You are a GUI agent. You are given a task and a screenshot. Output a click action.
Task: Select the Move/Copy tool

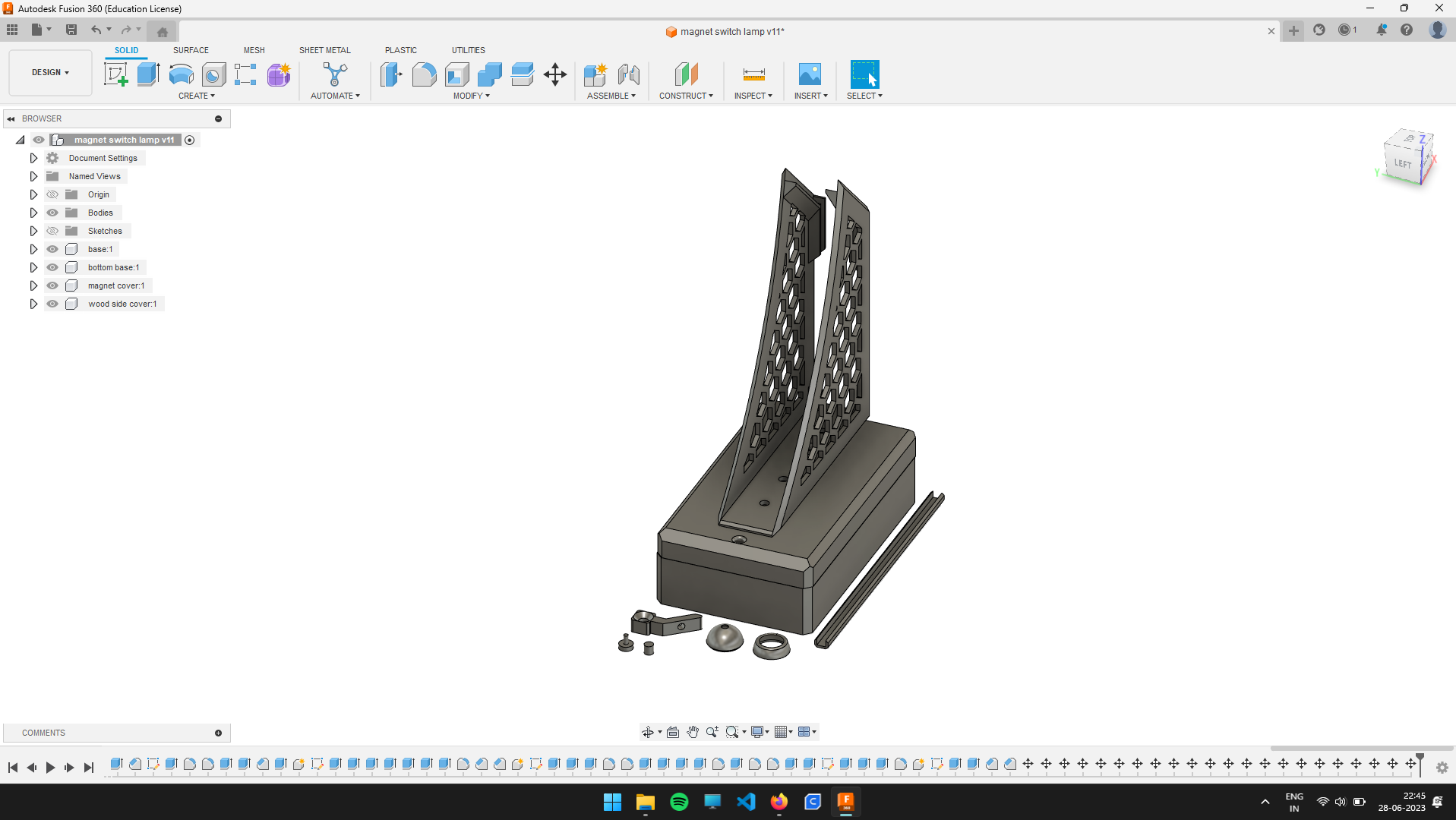[555, 74]
